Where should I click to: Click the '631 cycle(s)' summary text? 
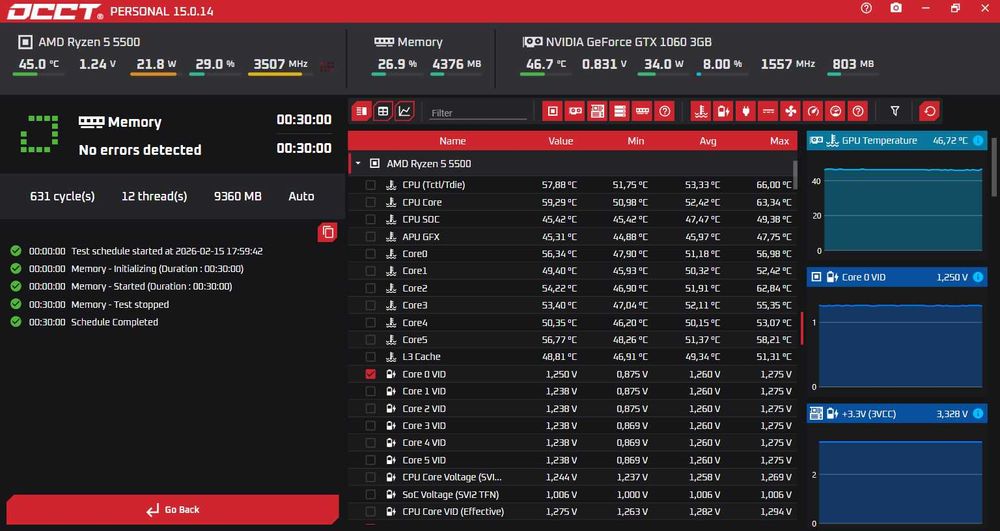click(62, 196)
